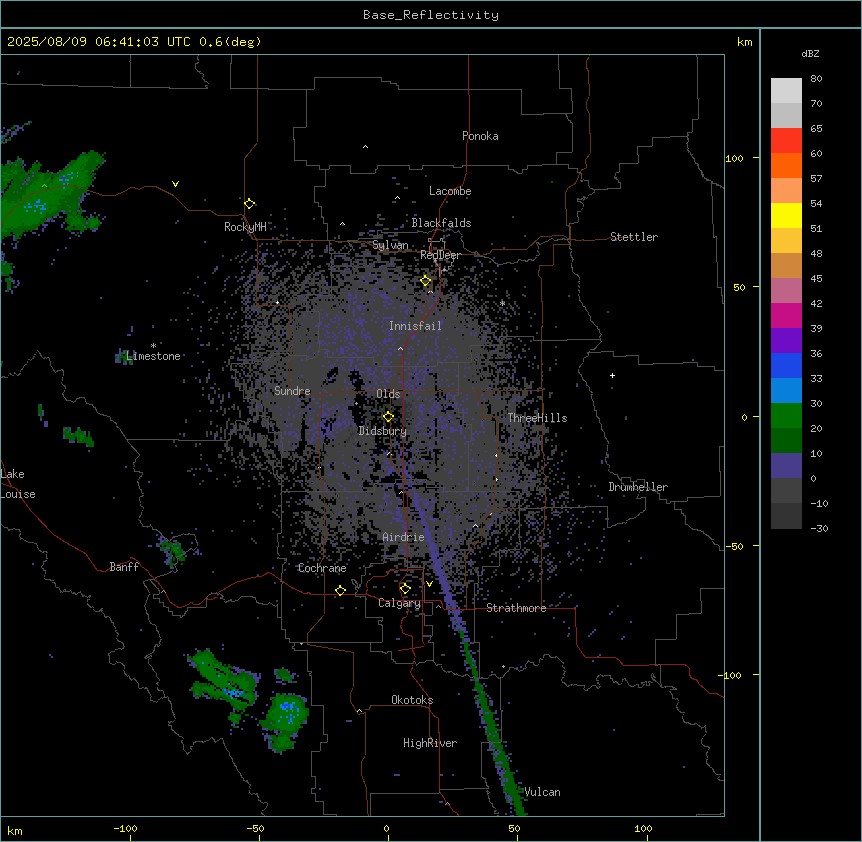Viewport: 862px width, 842px height.
Task: Click the dBZ legend heading
Action: 810,54
